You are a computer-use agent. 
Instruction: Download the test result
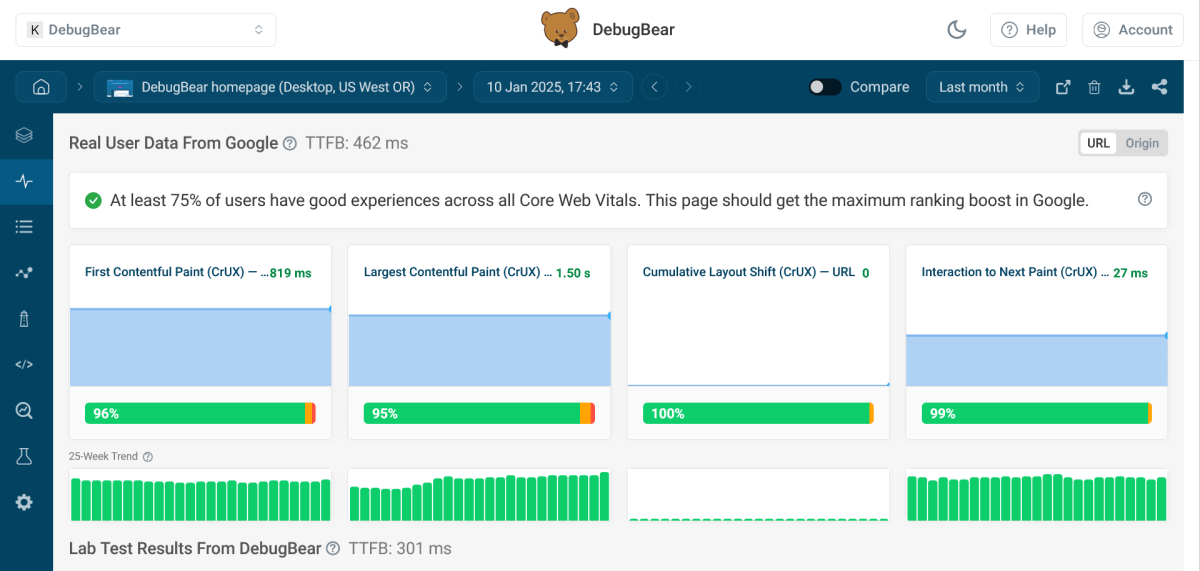1126,87
